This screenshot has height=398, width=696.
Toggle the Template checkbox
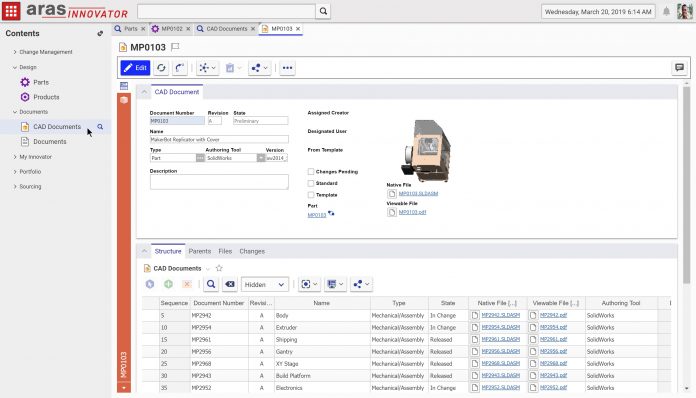311,195
